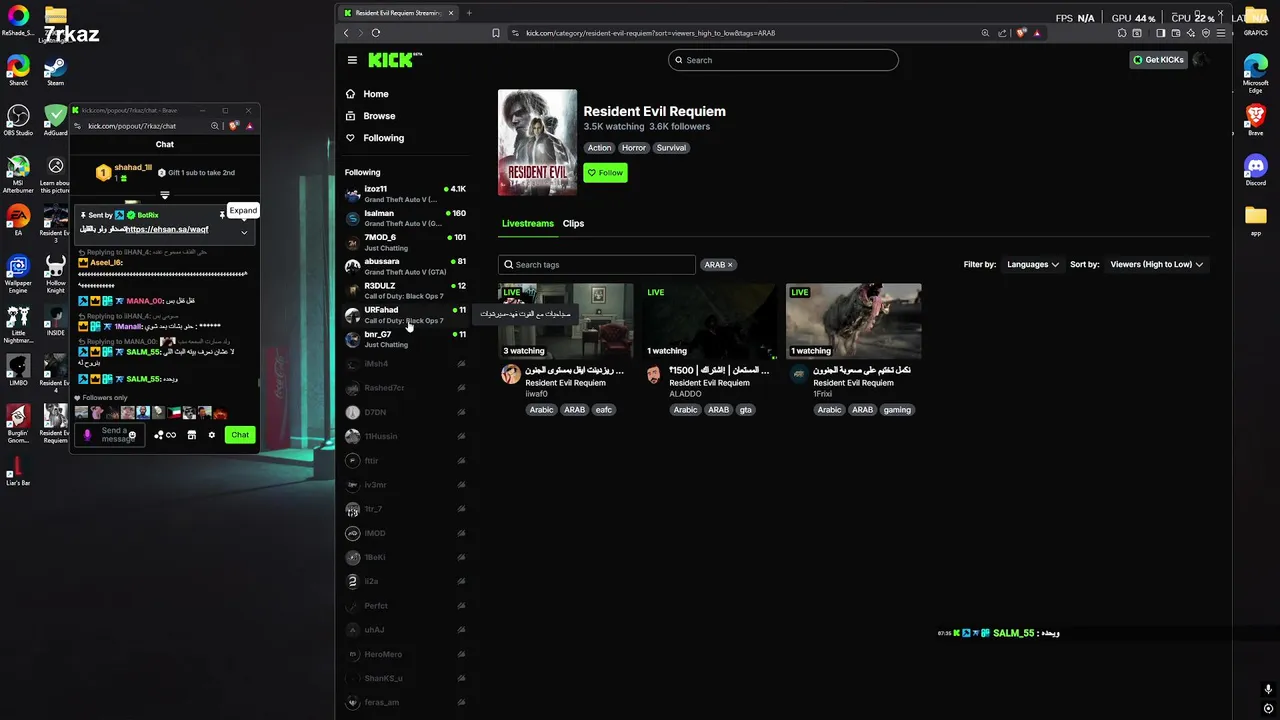Open the ehsan.sa/waqf link in pinned message

(167, 230)
